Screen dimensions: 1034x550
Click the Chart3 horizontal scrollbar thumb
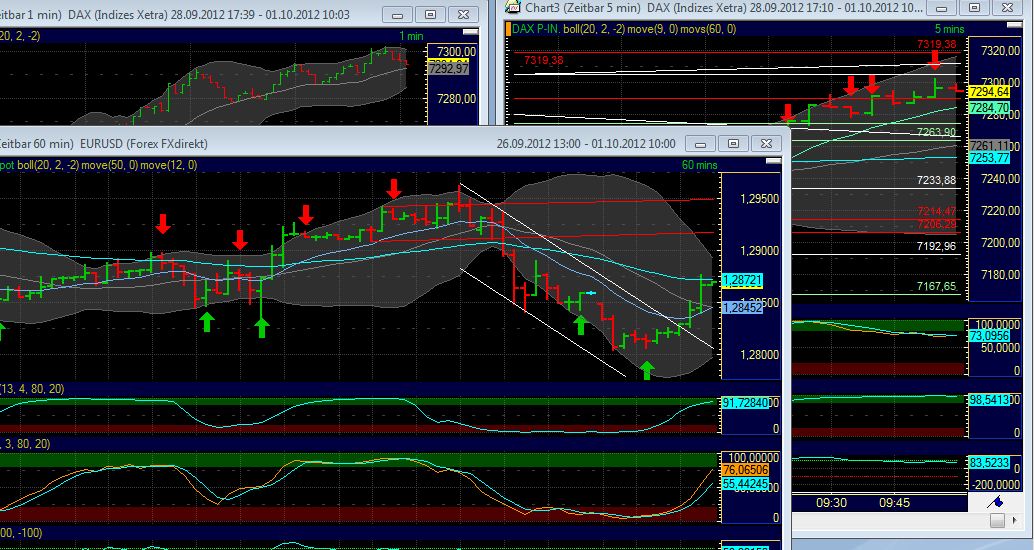(998, 521)
